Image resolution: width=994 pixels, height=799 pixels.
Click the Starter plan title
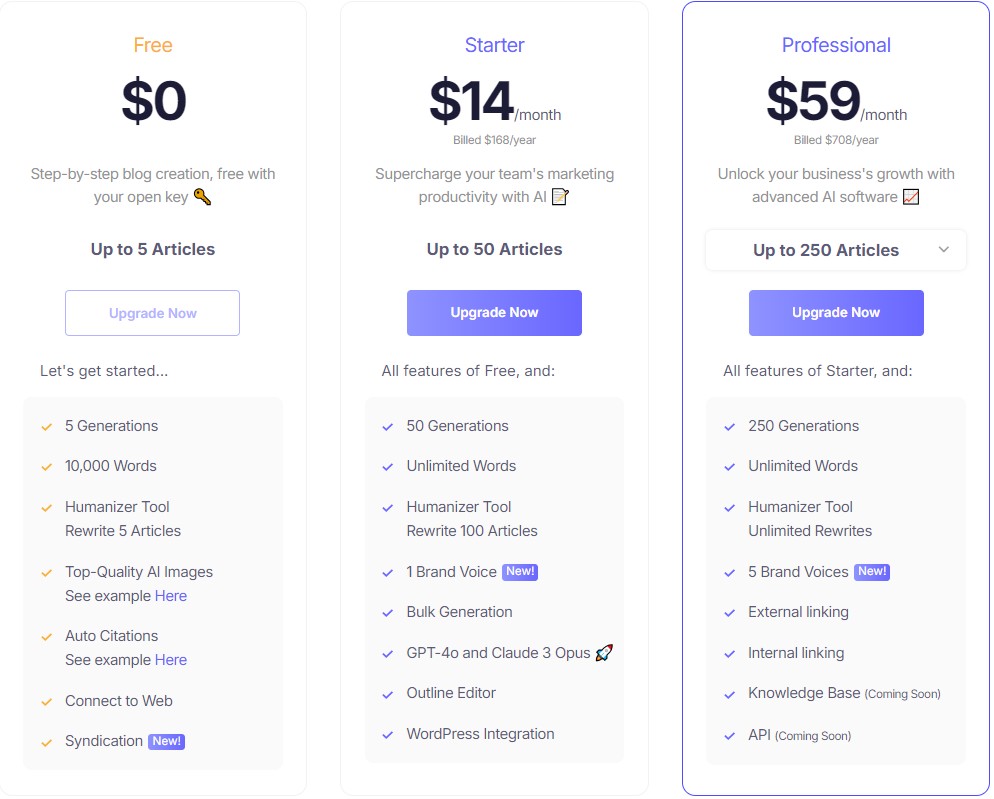[494, 45]
